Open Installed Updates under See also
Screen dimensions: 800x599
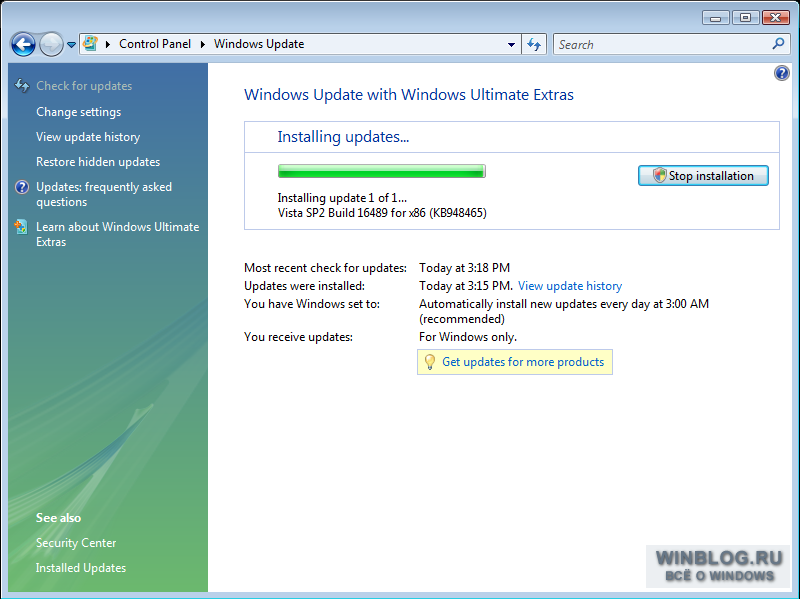tap(81, 568)
